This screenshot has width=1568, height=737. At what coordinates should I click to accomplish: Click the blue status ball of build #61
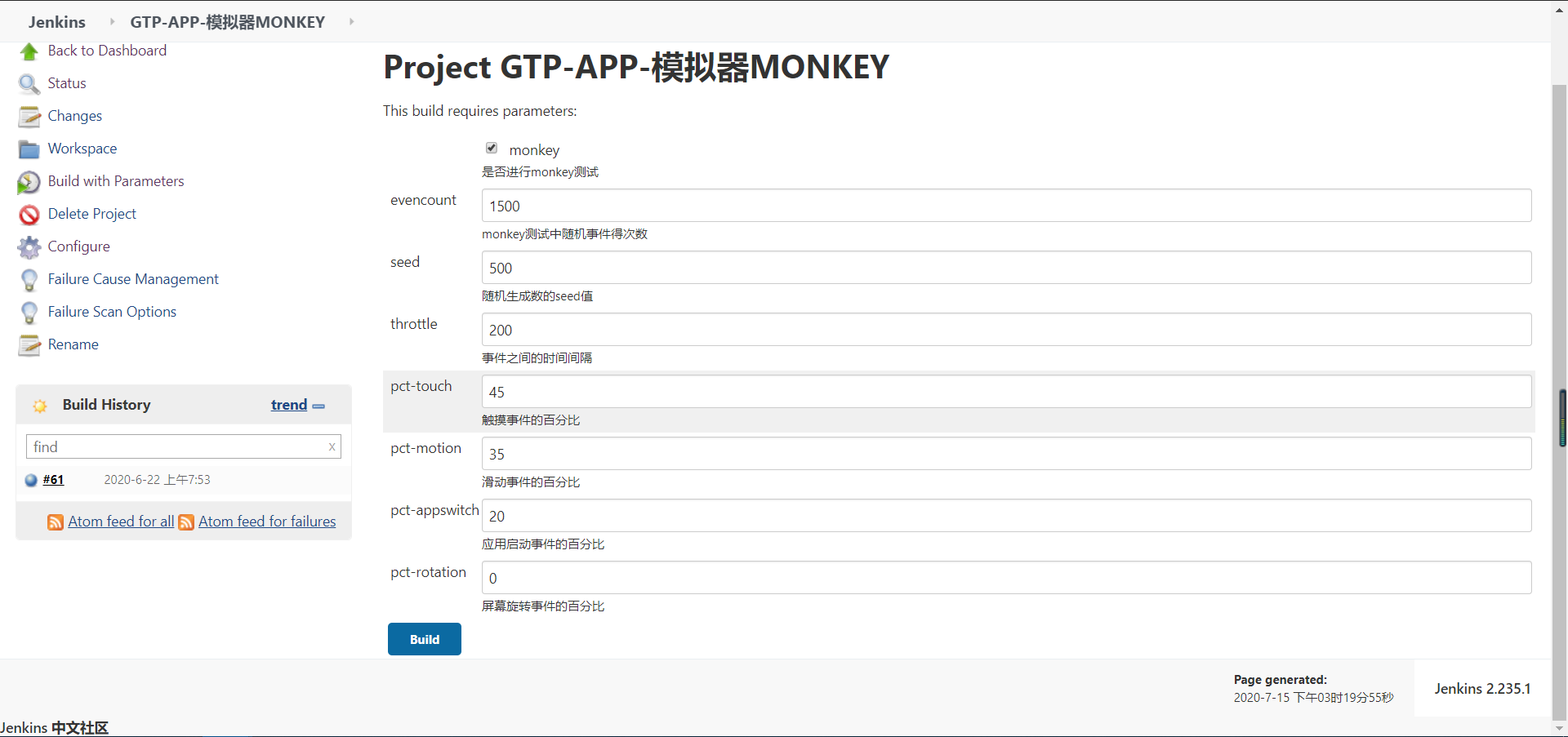pyautogui.click(x=31, y=480)
